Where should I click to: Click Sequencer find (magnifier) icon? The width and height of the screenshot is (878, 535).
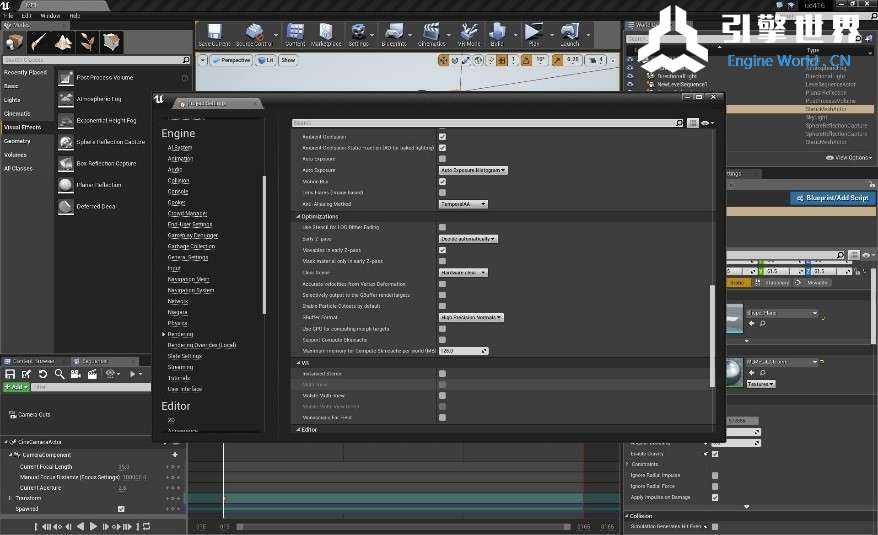59,374
